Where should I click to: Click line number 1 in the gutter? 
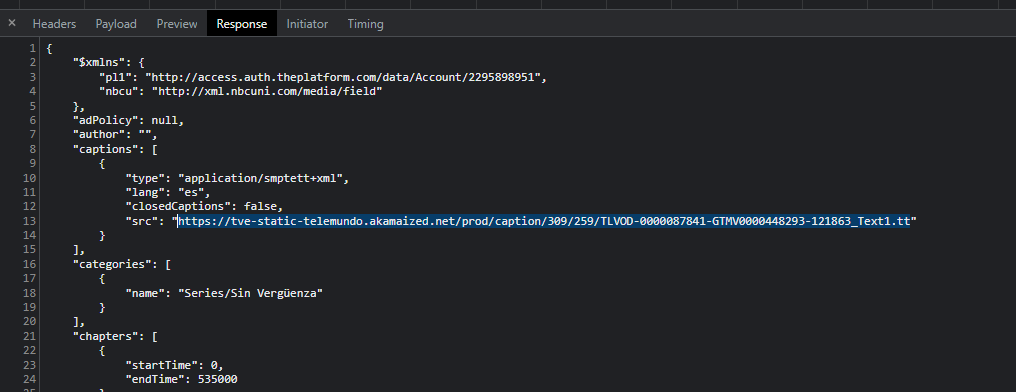pos(32,49)
